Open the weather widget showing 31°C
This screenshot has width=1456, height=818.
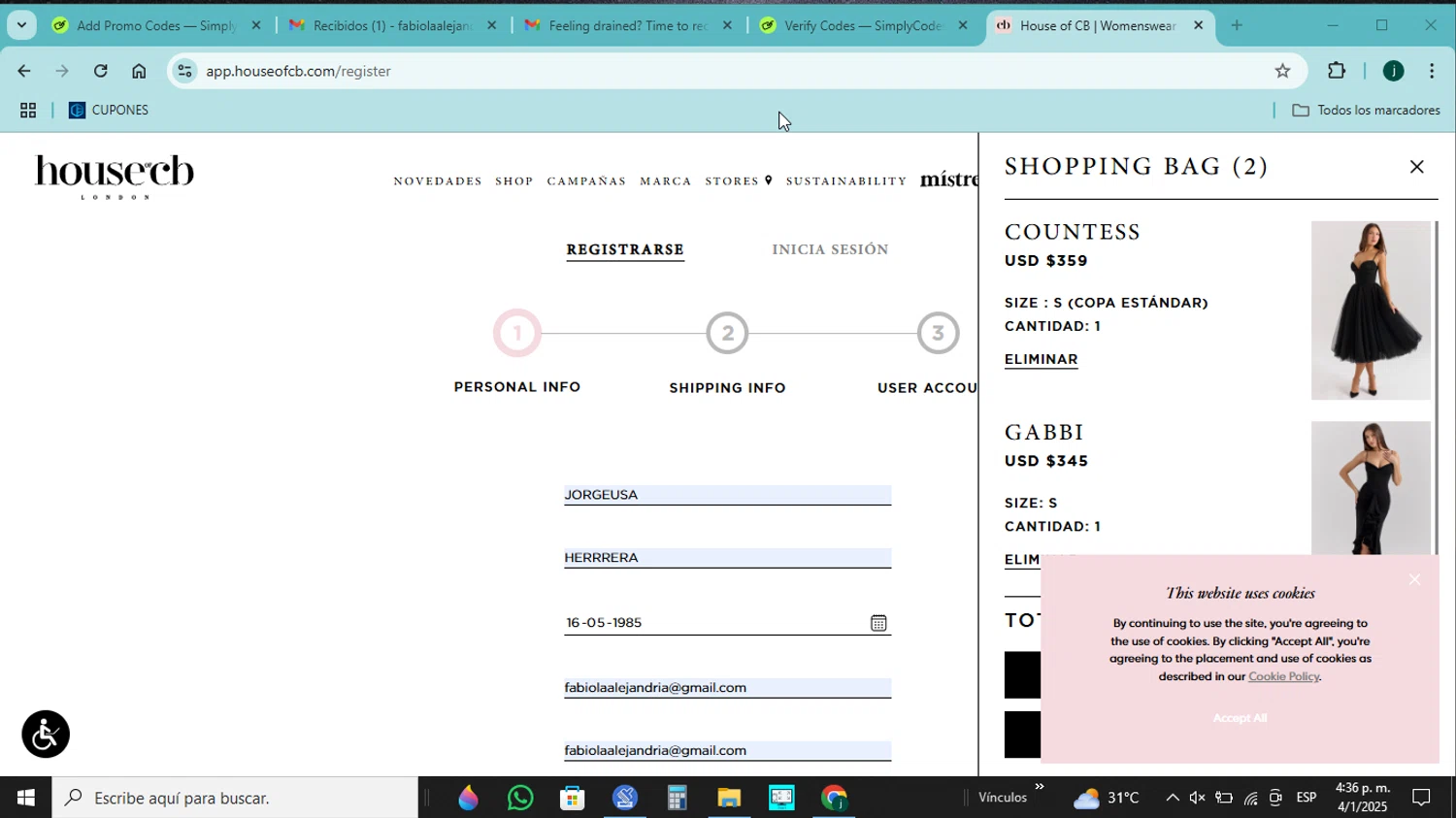click(1106, 798)
